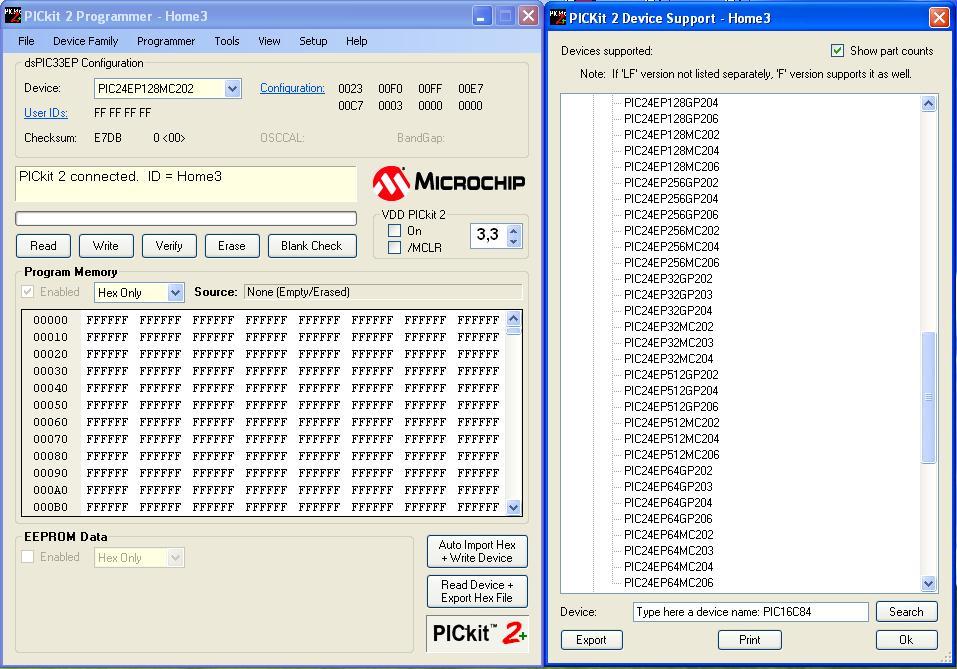Select PIC24EP128GP204 in device list
Screen dimensions: 957x669
671,103
